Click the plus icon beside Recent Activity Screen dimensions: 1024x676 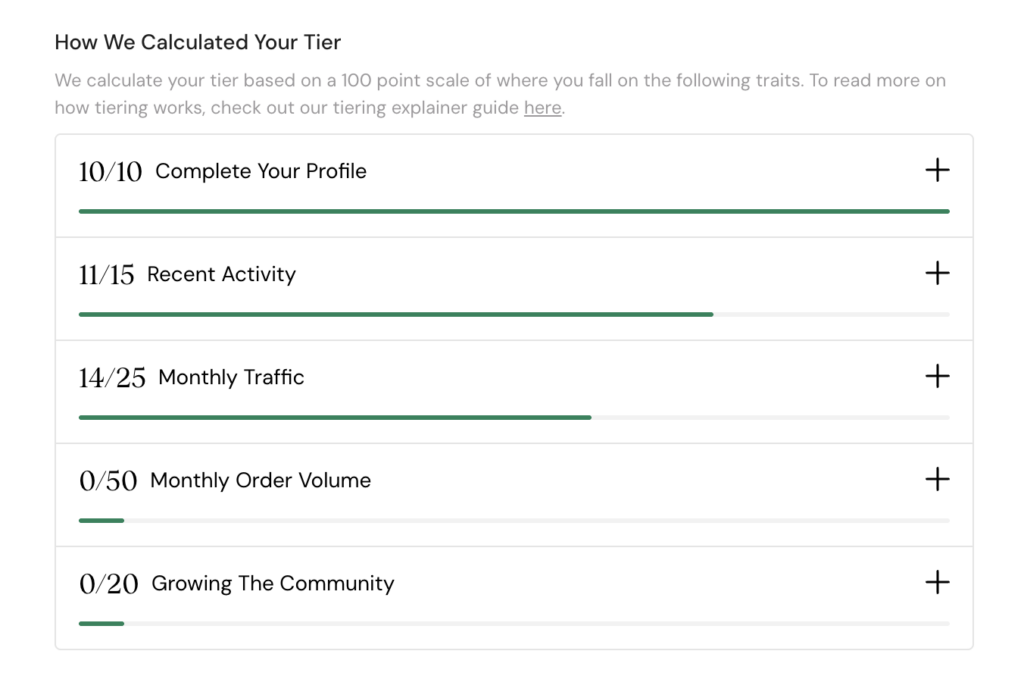tap(937, 273)
